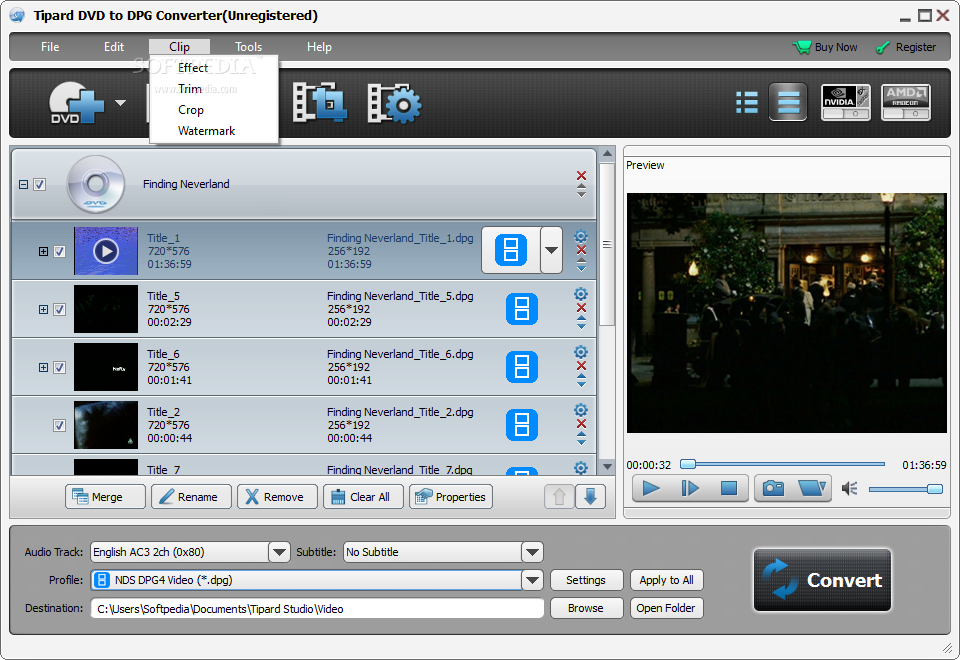Toggle AMD acceleration icon
This screenshot has width=960, height=660.
906,102
